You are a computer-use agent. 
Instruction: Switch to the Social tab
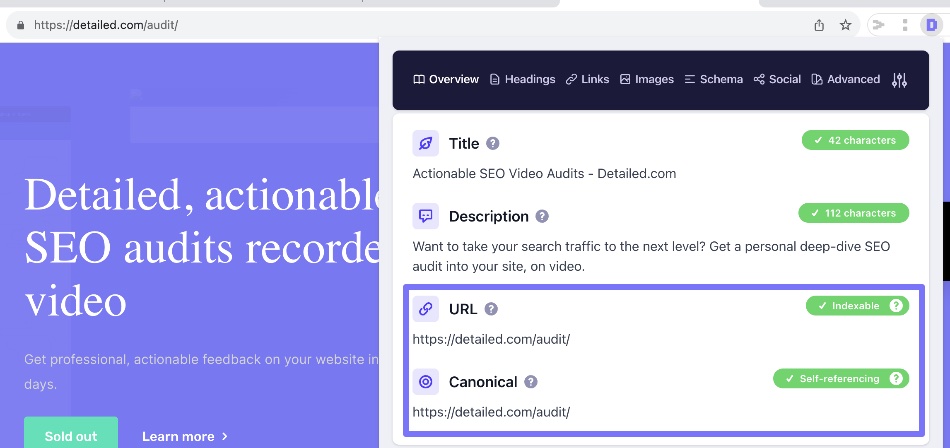coord(777,79)
